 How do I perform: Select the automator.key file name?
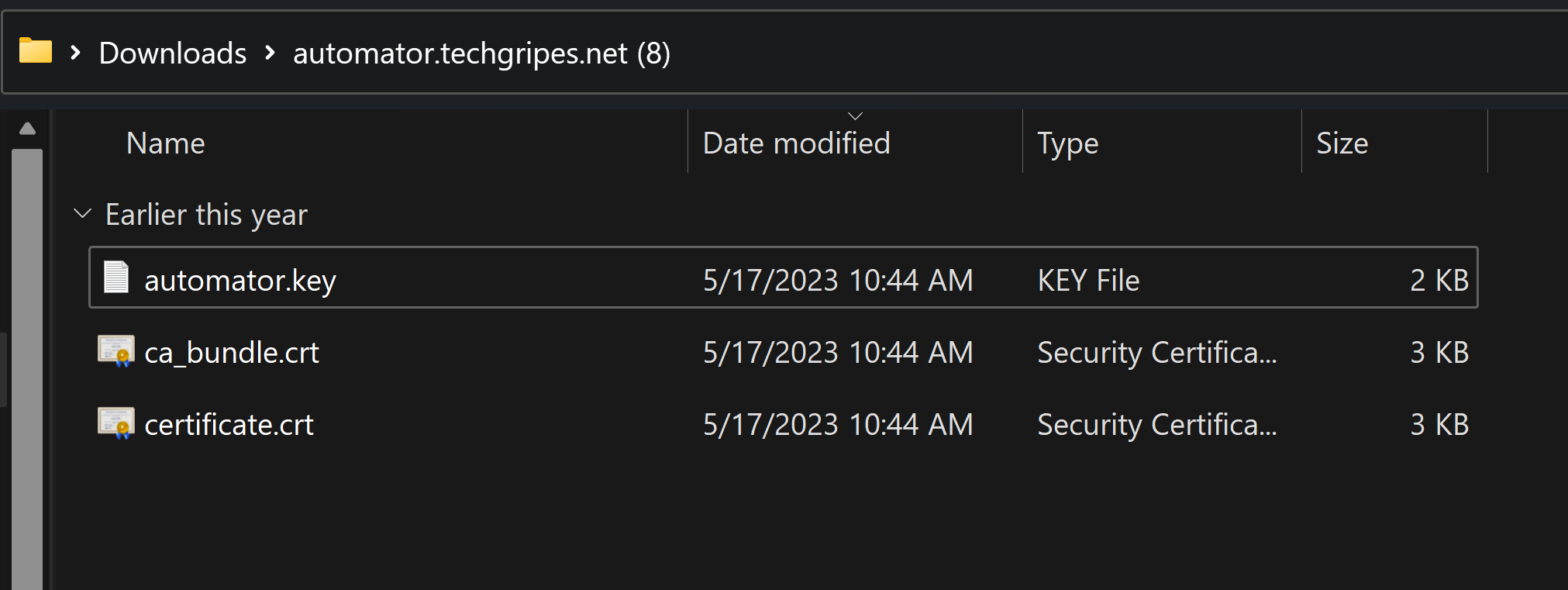[x=240, y=280]
